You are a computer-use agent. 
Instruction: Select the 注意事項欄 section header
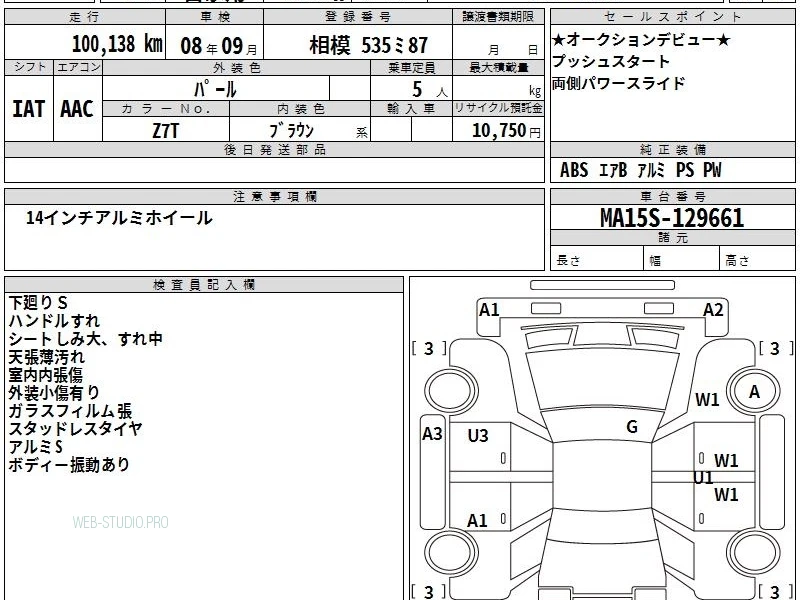[x=275, y=196]
